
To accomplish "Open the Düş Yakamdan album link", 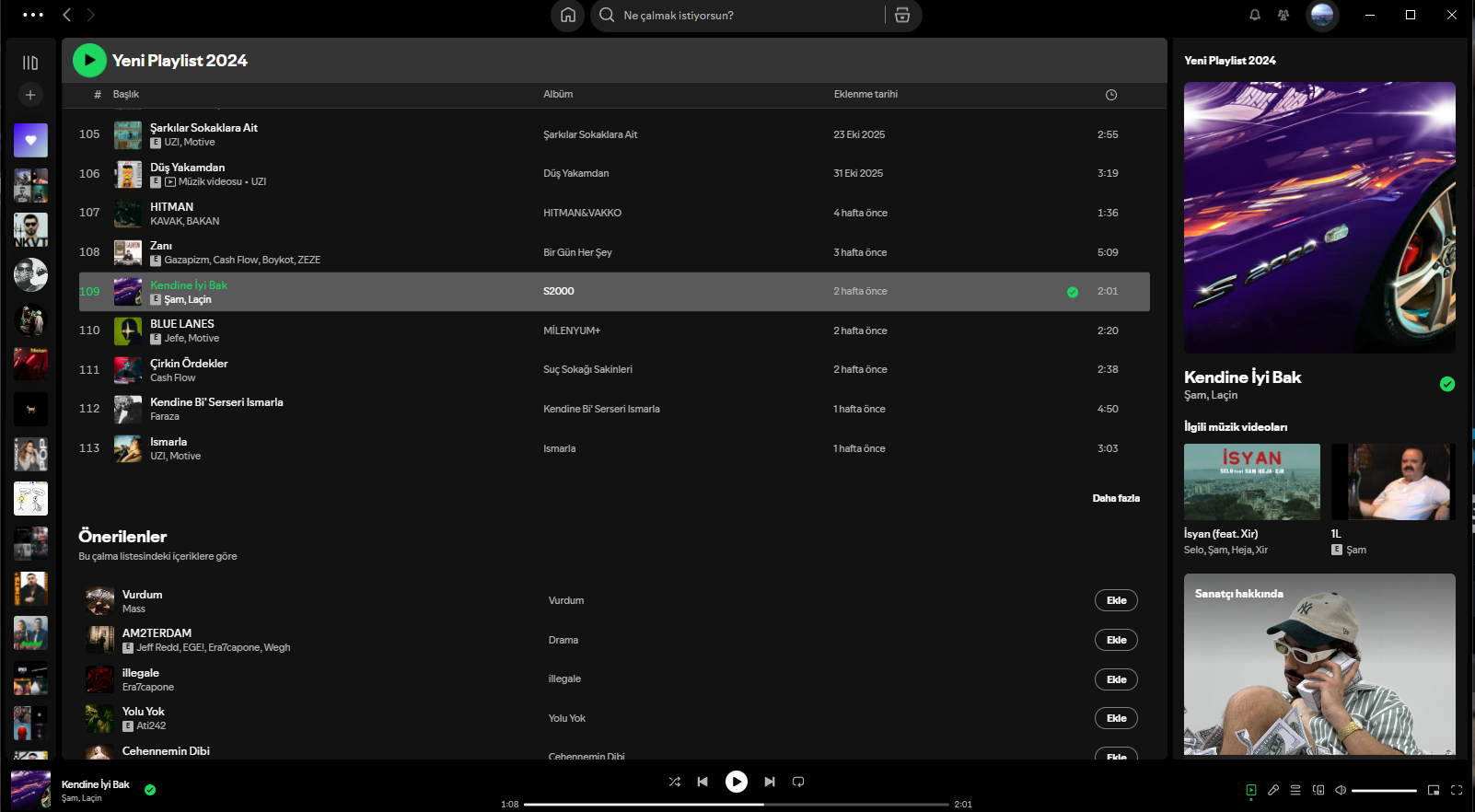I will point(575,173).
